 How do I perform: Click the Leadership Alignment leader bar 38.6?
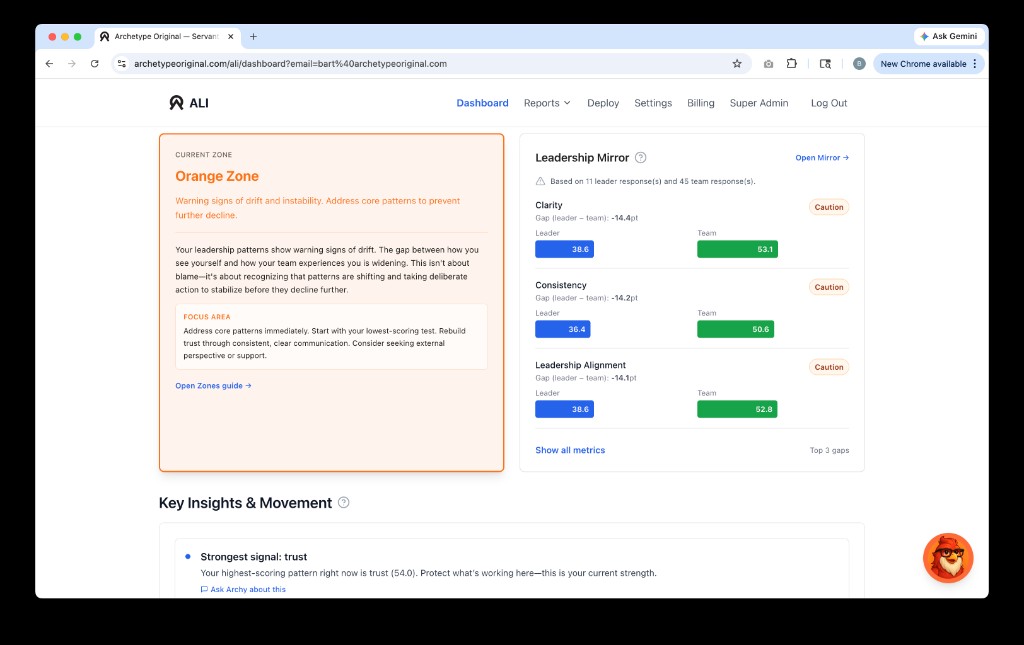564,409
